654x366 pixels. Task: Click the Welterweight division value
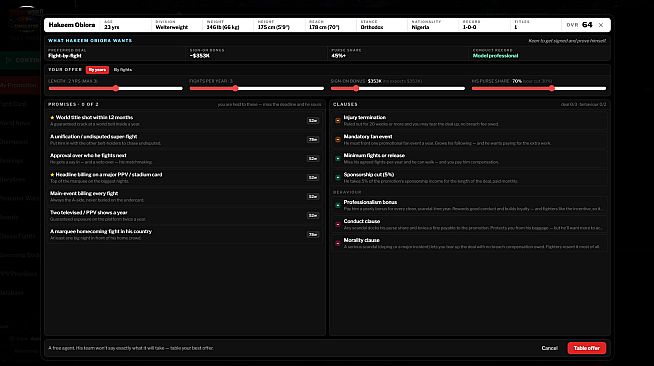pyautogui.click(x=171, y=27)
